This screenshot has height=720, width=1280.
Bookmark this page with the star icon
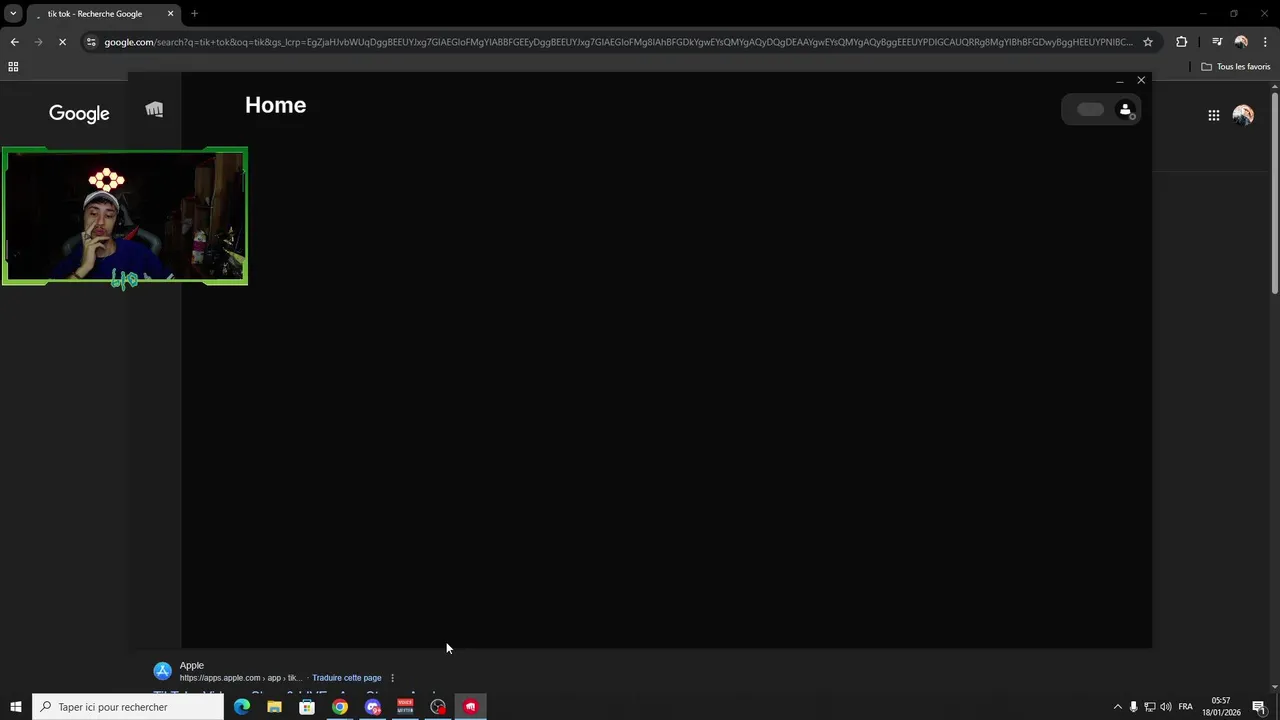1148,42
